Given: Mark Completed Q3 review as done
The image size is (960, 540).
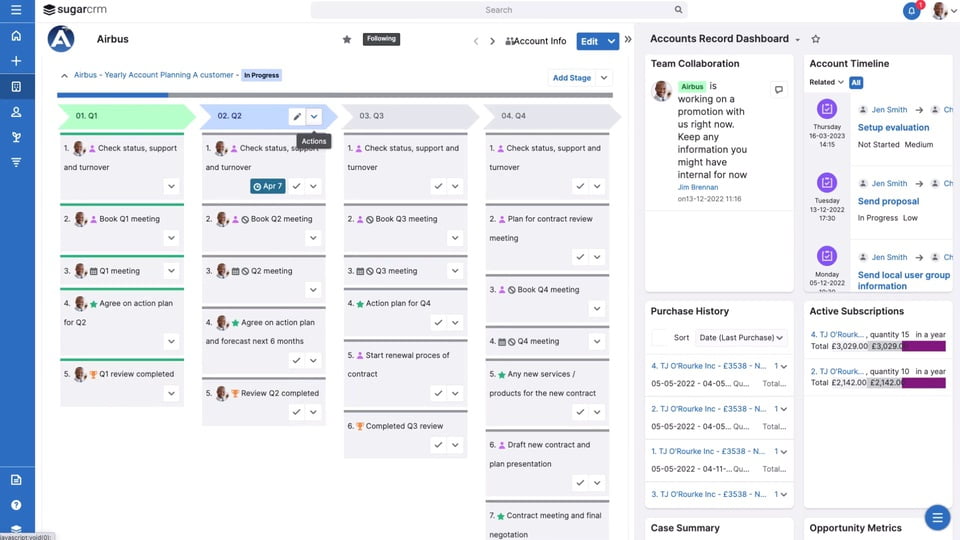Looking at the screenshot, I should (438, 445).
